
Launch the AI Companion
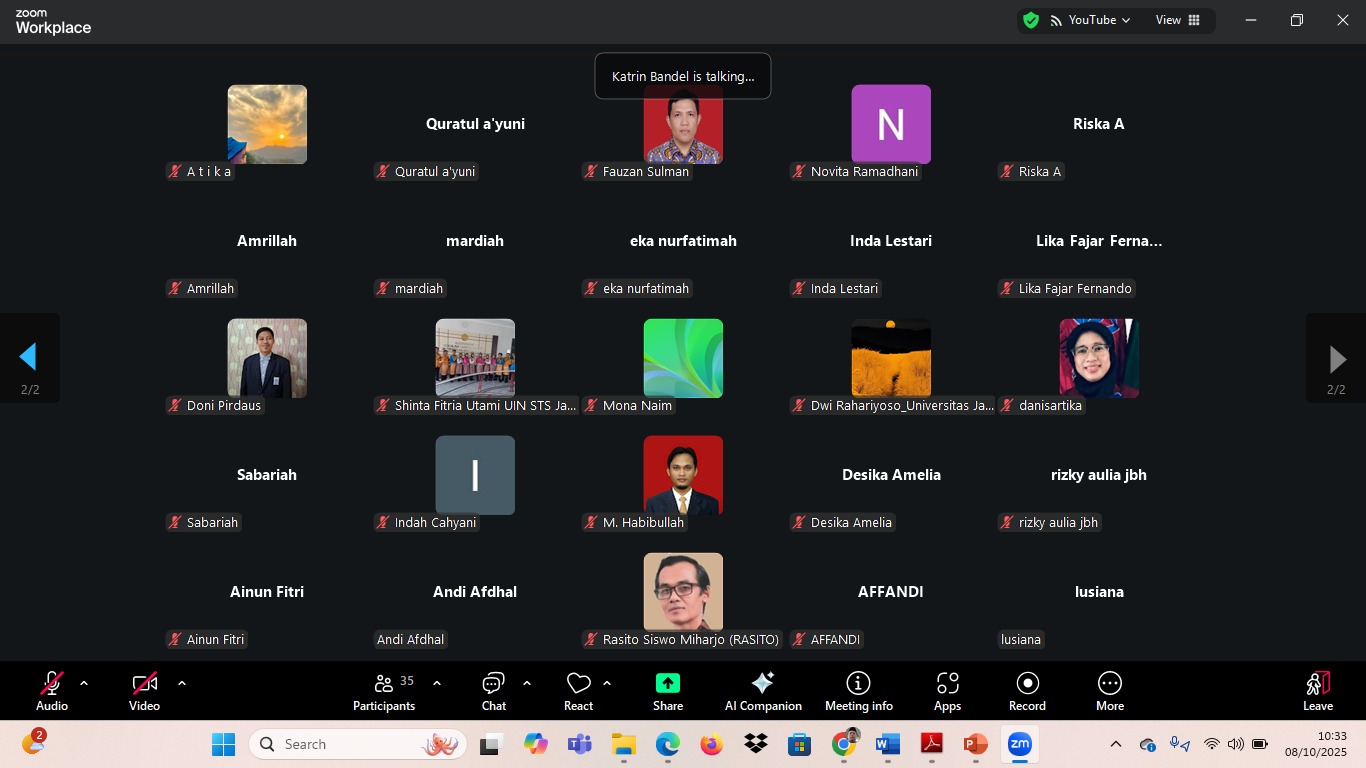pos(763,692)
